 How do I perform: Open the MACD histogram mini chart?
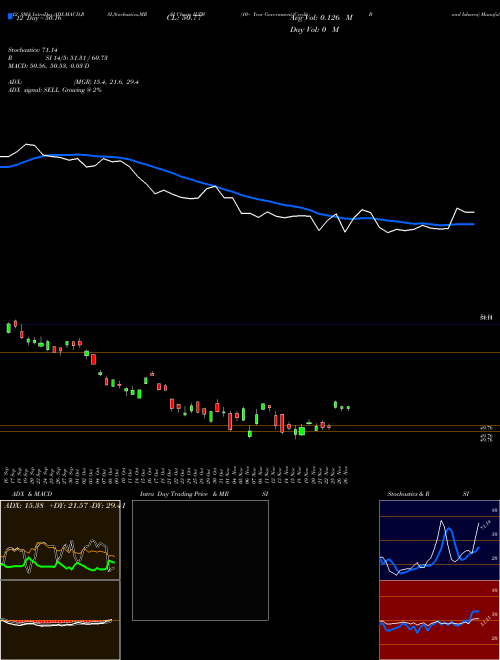click(60, 620)
